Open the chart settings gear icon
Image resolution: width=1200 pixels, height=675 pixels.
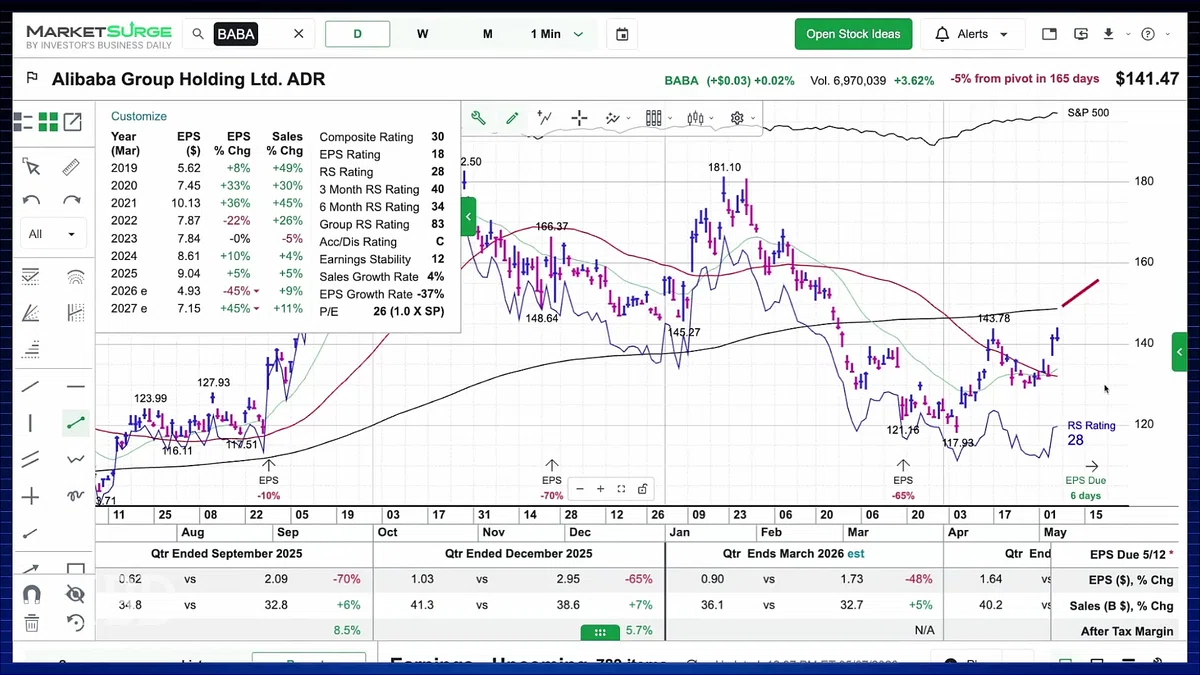click(x=737, y=118)
